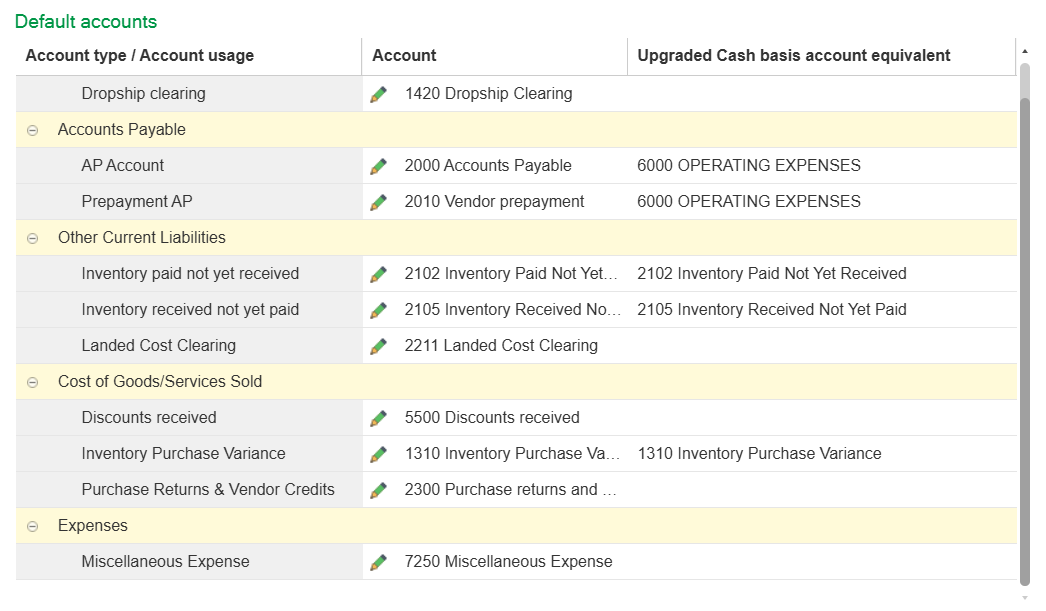Collapse the Expenses group
Viewport: 1046px width, 611px height.
tap(32, 526)
